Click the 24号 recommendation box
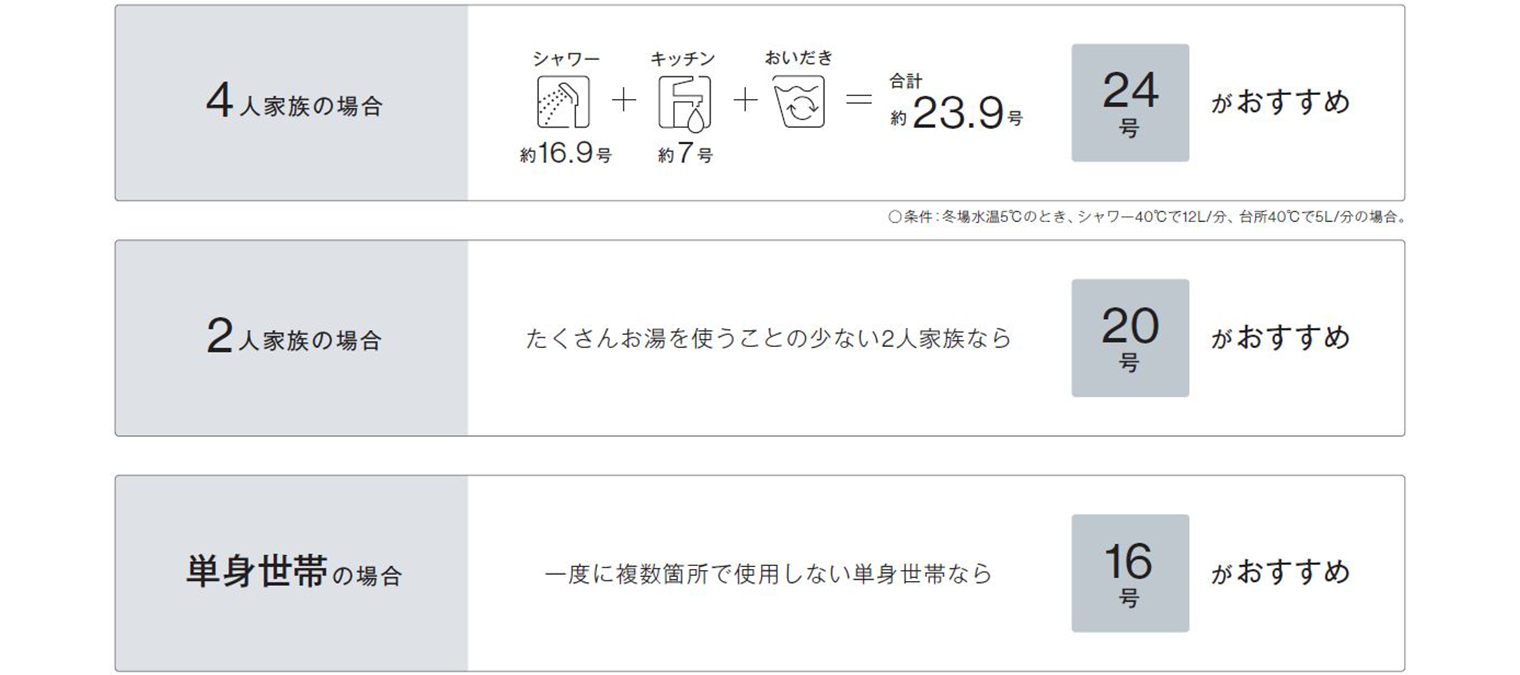The image size is (1520, 675). [1130, 103]
